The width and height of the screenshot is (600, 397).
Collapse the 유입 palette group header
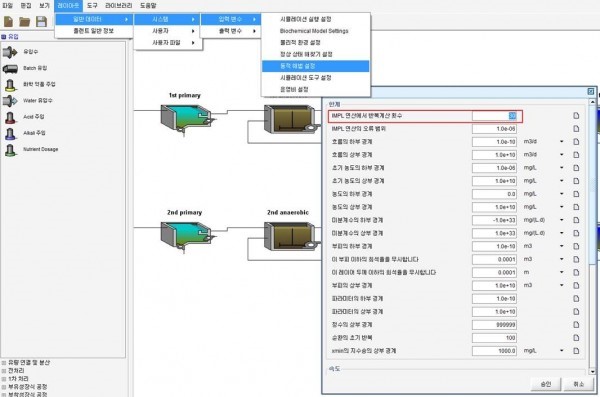click(x=10, y=37)
